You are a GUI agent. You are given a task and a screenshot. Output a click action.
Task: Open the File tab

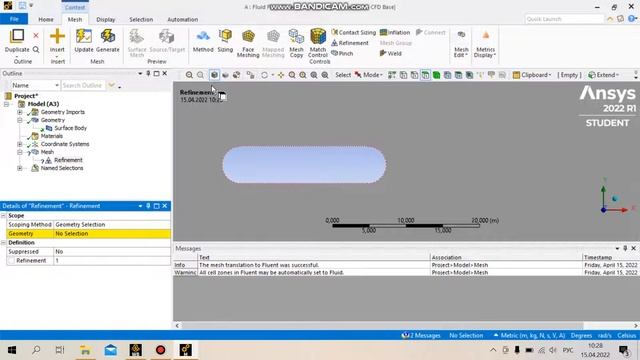point(14,19)
